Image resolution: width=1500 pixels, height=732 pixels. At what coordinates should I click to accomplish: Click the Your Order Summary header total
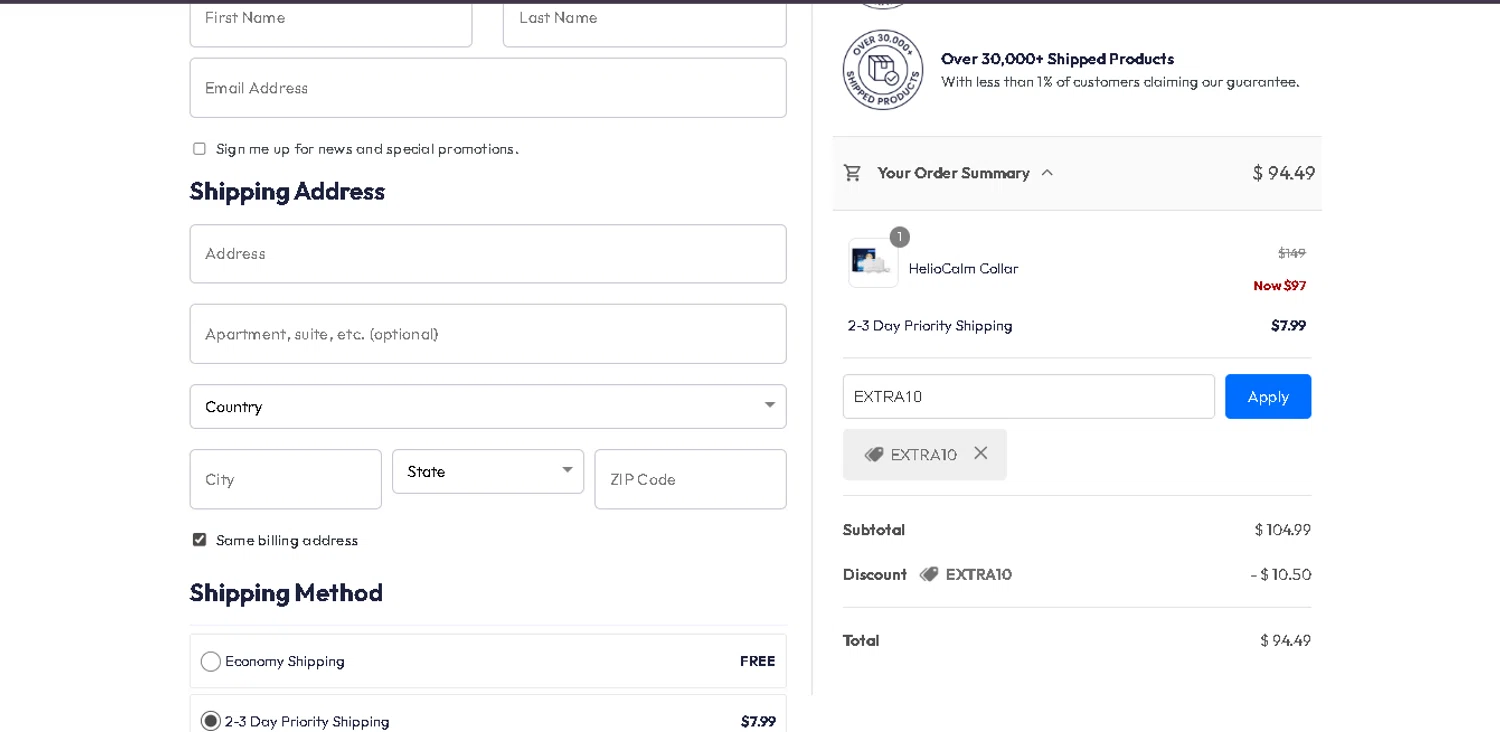click(1284, 173)
